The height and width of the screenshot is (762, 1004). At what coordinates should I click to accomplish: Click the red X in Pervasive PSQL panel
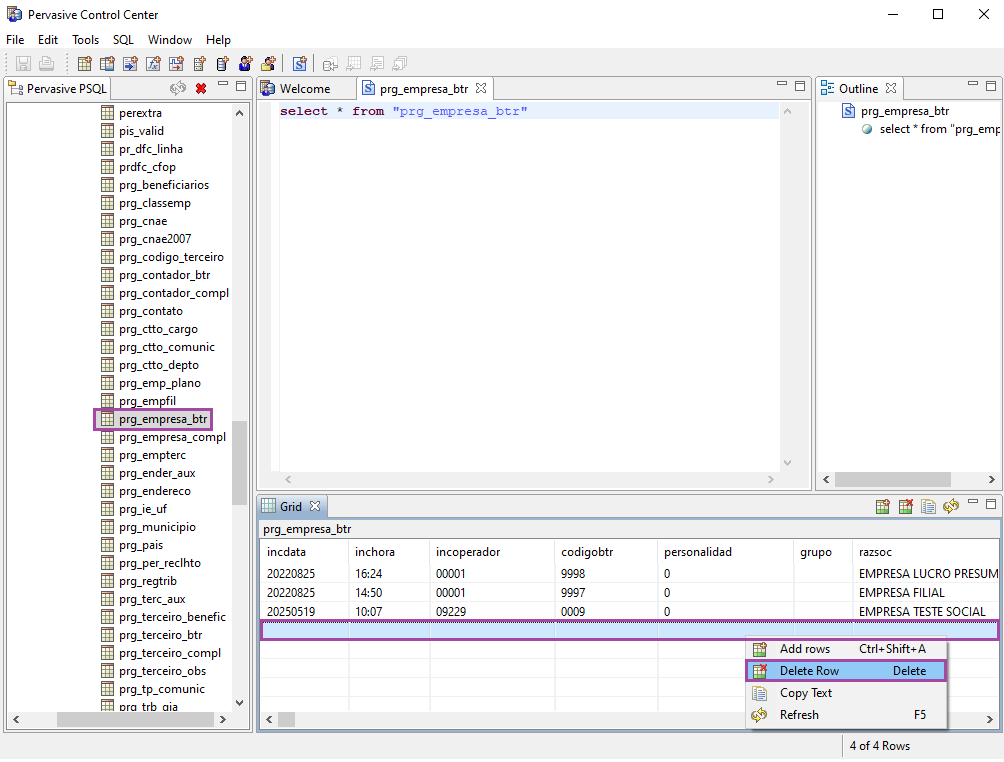point(201,88)
